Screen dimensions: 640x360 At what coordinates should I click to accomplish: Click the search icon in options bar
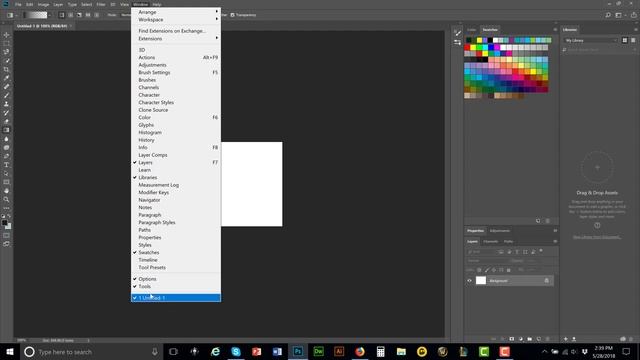608,15
